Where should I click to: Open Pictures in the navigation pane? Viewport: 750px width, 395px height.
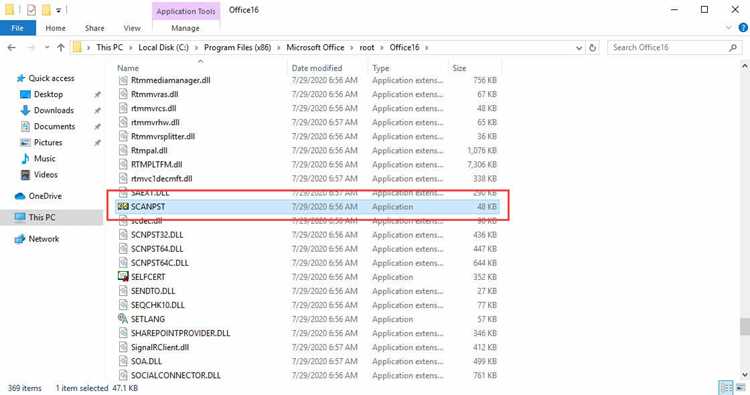48,143
